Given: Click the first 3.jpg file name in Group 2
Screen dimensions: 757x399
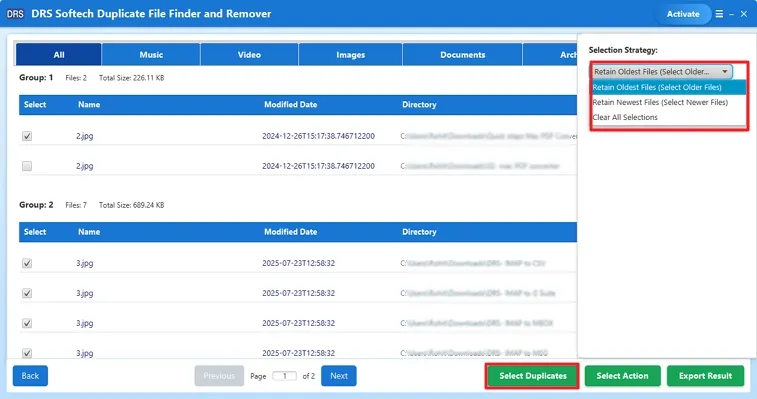Looking at the screenshot, I should (x=84, y=263).
